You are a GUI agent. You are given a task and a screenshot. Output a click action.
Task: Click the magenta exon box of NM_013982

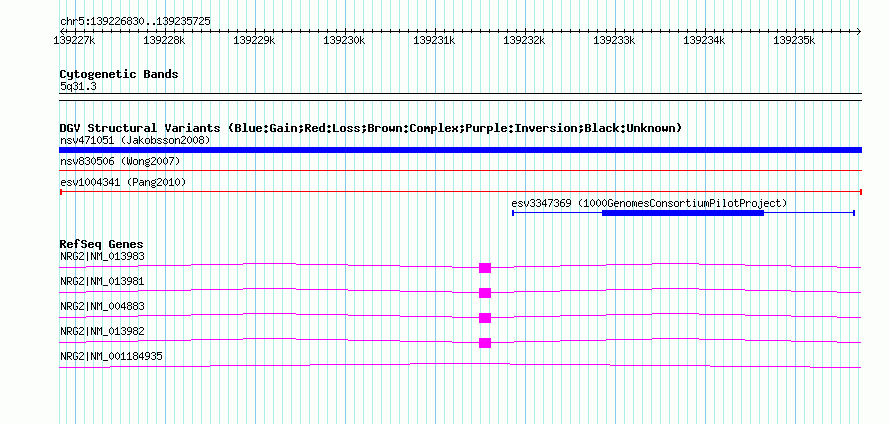click(485, 343)
